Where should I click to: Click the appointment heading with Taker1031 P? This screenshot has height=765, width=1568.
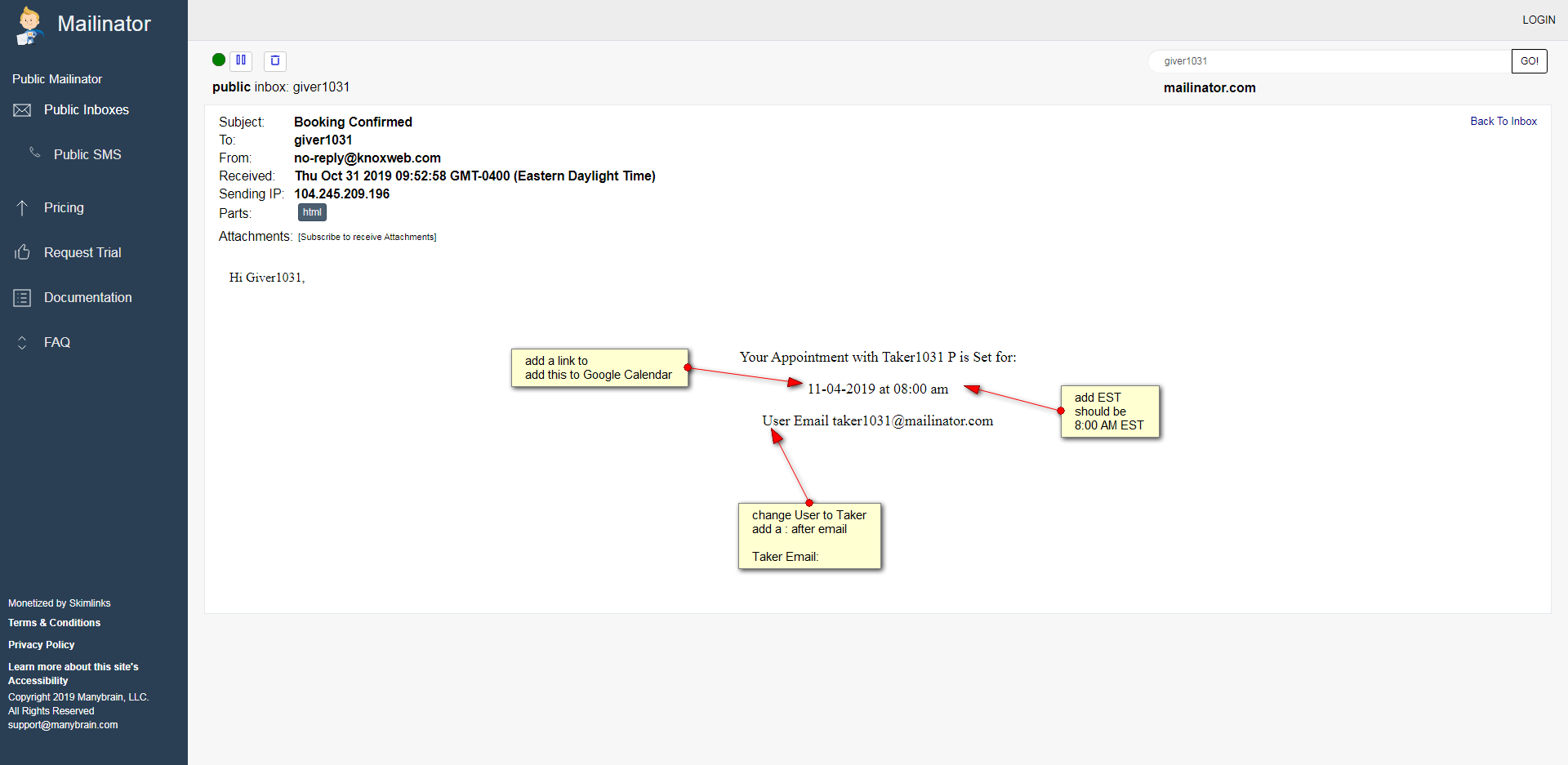878,358
